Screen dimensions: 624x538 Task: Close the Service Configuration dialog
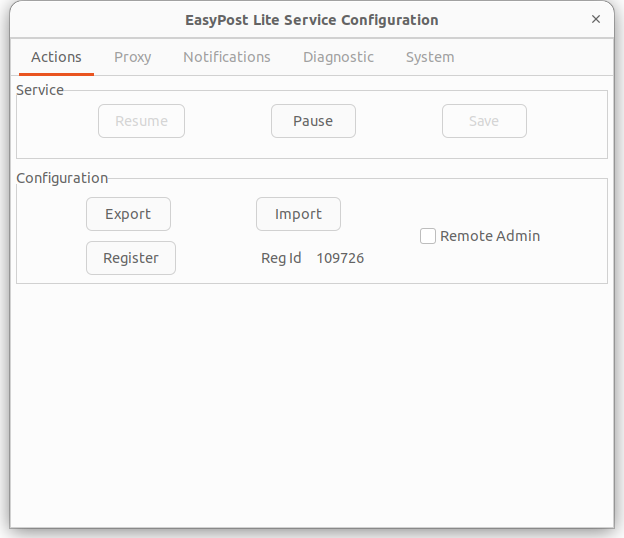coord(595,19)
